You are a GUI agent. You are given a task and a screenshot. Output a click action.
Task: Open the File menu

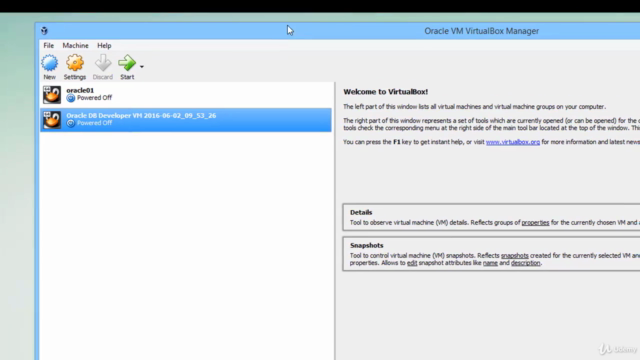tap(49, 45)
